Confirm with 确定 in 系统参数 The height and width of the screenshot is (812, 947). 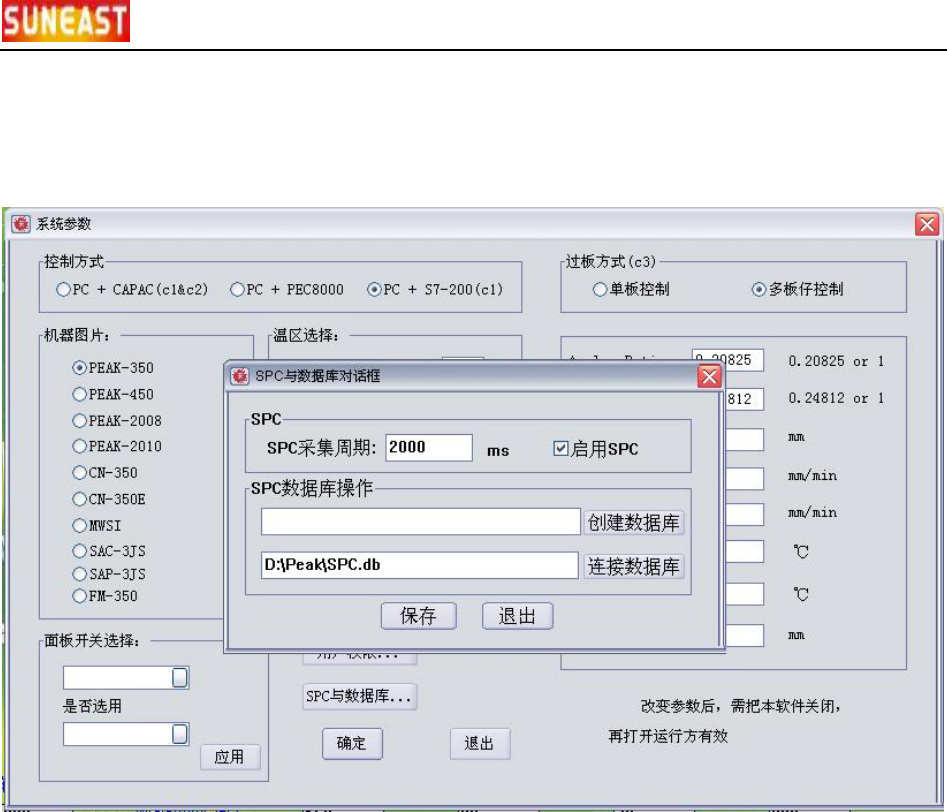click(352, 744)
